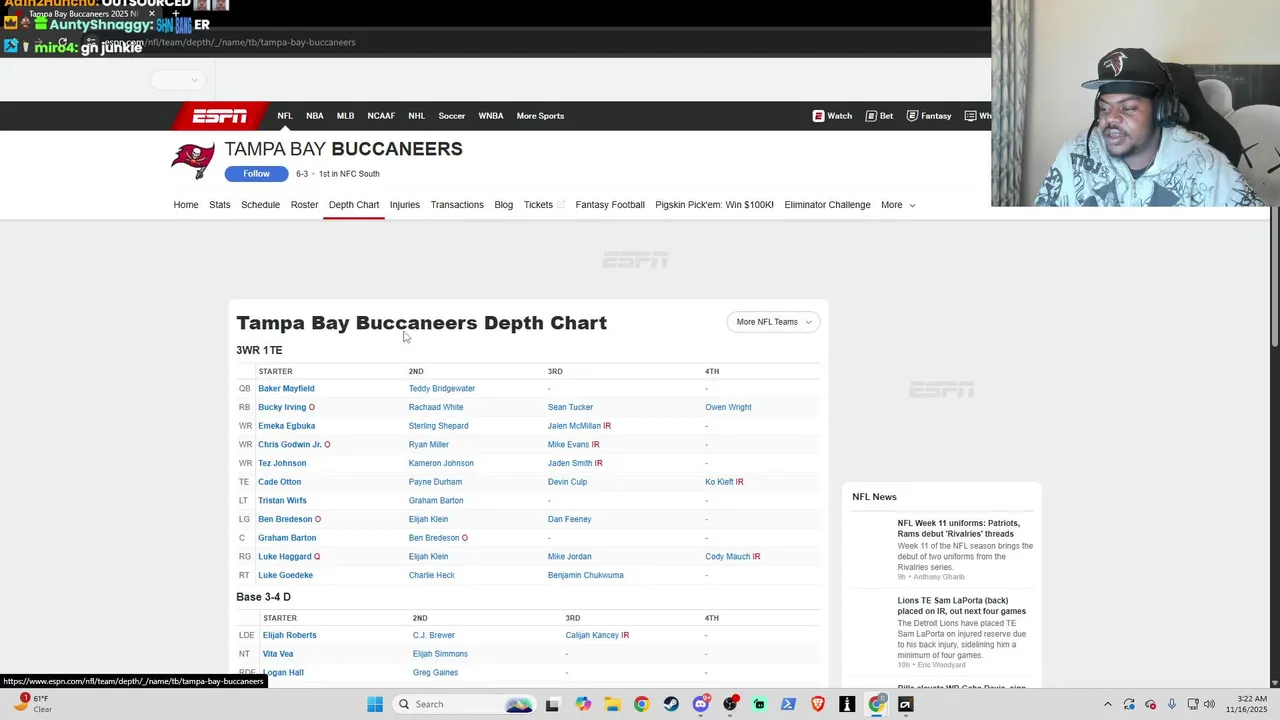Image resolution: width=1280 pixels, height=720 pixels.
Task: Open Task View on the taskbar
Action: 552,704
